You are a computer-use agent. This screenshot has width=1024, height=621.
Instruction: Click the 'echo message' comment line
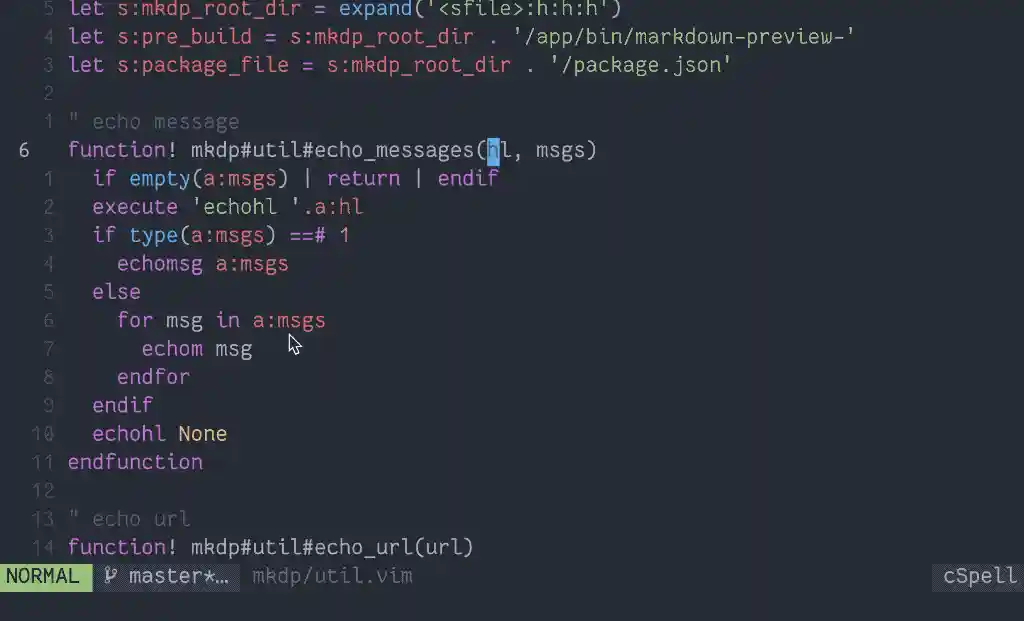(x=153, y=122)
